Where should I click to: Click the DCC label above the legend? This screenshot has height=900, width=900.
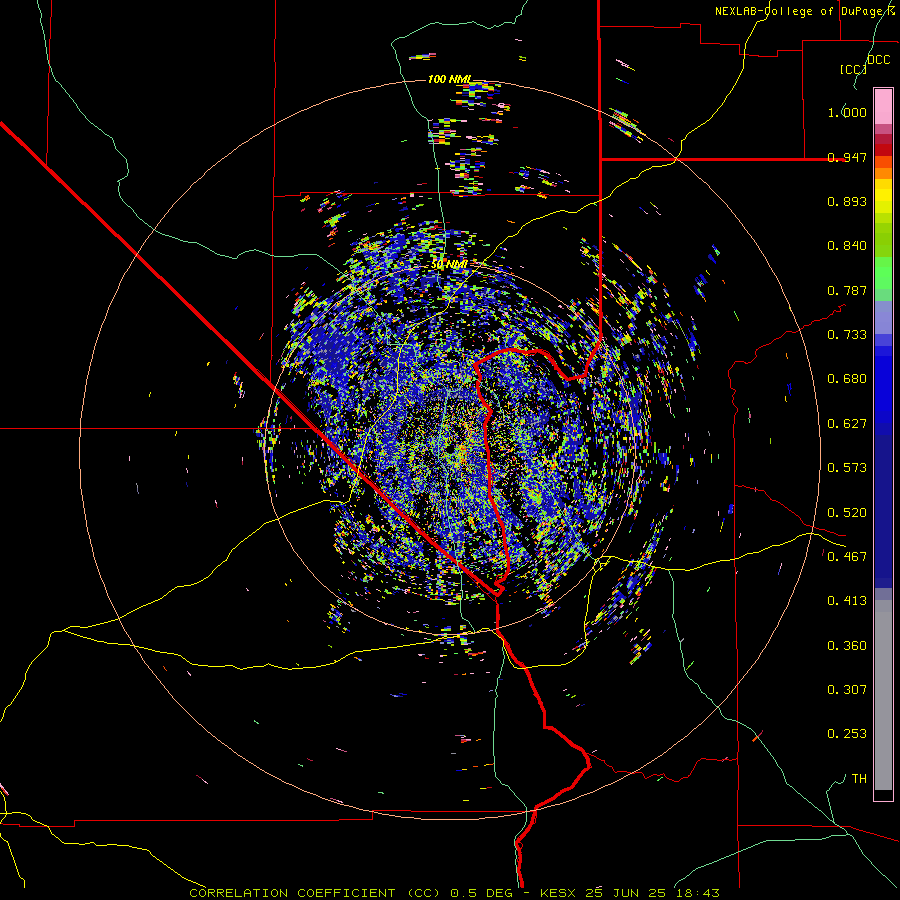pos(878,60)
